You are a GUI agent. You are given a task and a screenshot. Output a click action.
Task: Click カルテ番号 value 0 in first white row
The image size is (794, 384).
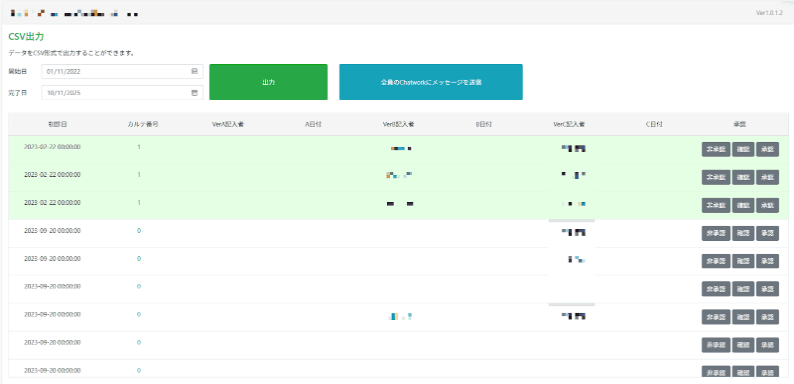pos(139,231)
